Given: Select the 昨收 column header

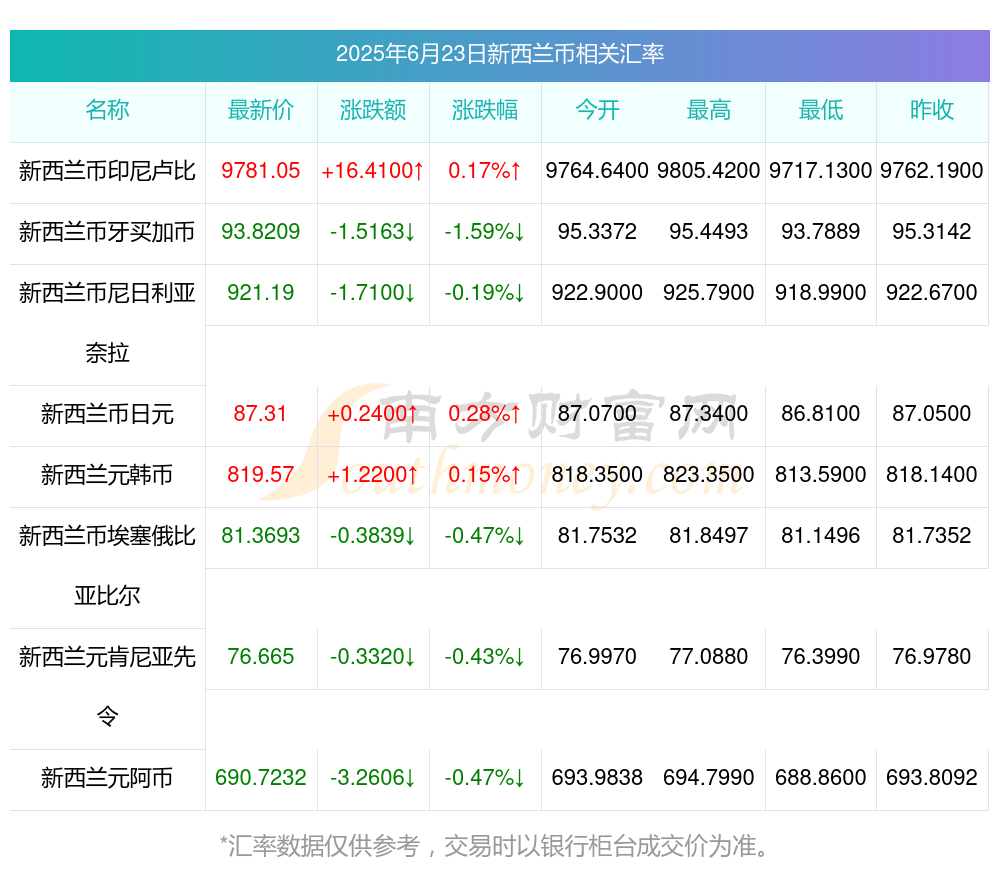Looking at the screenshot, I should pos(932,110).
